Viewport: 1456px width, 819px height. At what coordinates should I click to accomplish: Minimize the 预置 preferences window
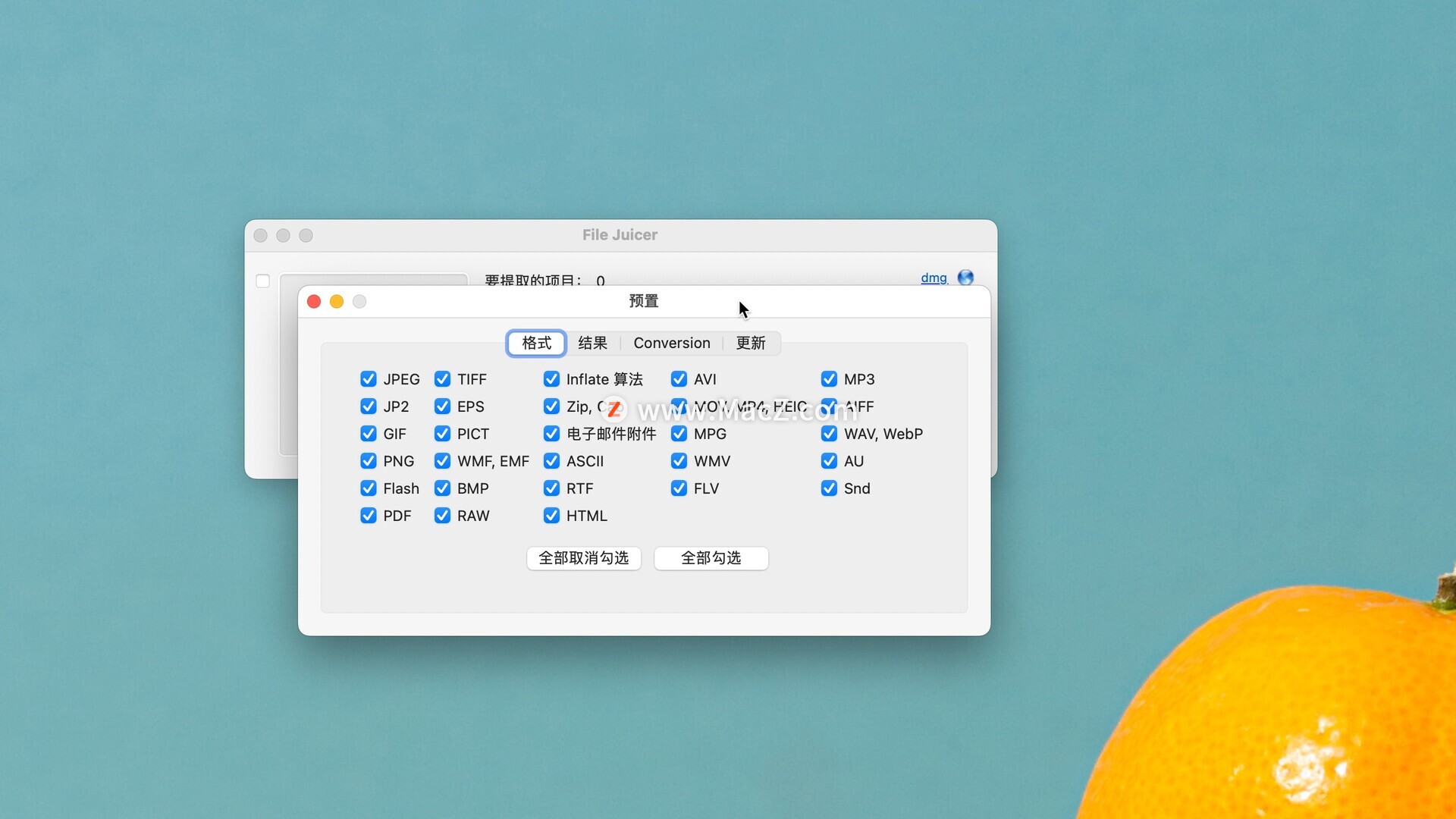(x=337, y=302)
